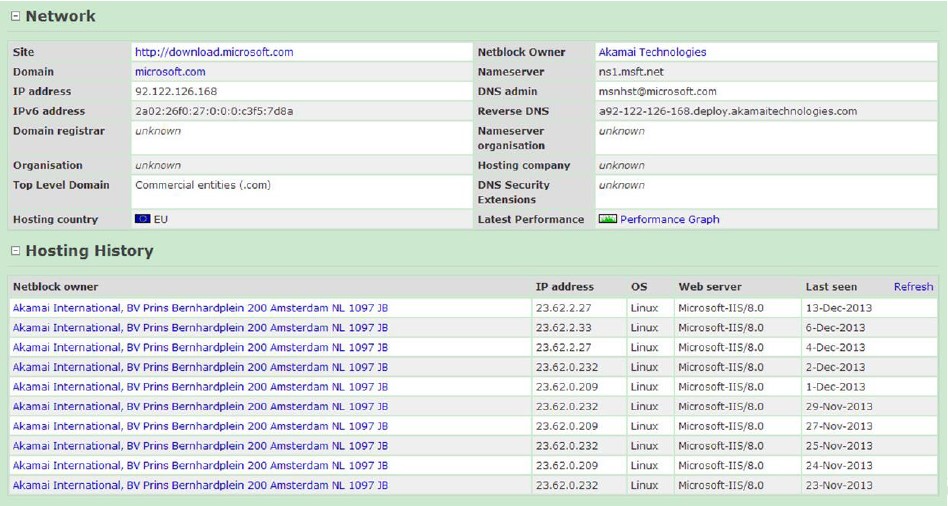Open Akamai International link dated 6-Dec-2013
Image resolution: width=948 pixels, height=506 pixels.
(x=200, y=328)
